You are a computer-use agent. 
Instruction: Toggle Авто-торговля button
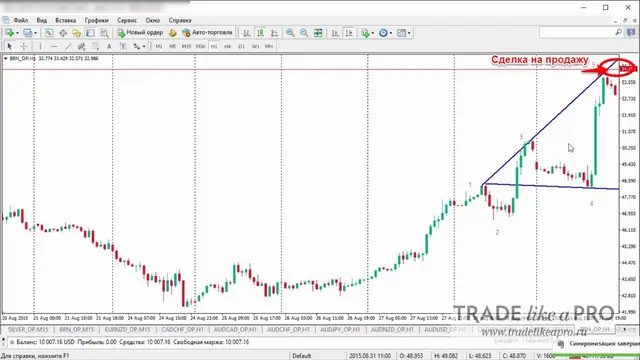click(x=207, y=33)
